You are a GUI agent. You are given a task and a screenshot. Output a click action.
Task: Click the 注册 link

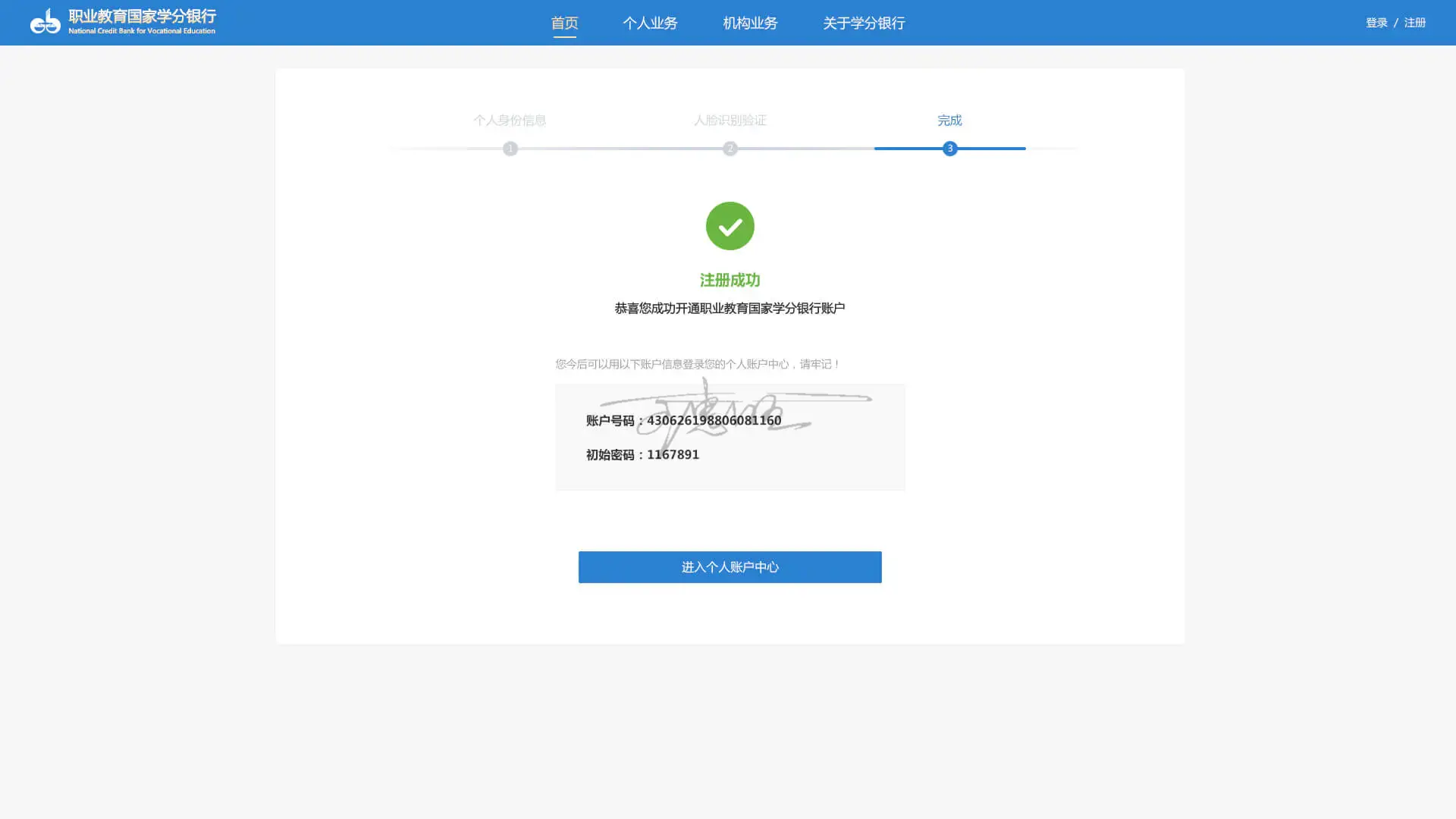coord(1414,23)
